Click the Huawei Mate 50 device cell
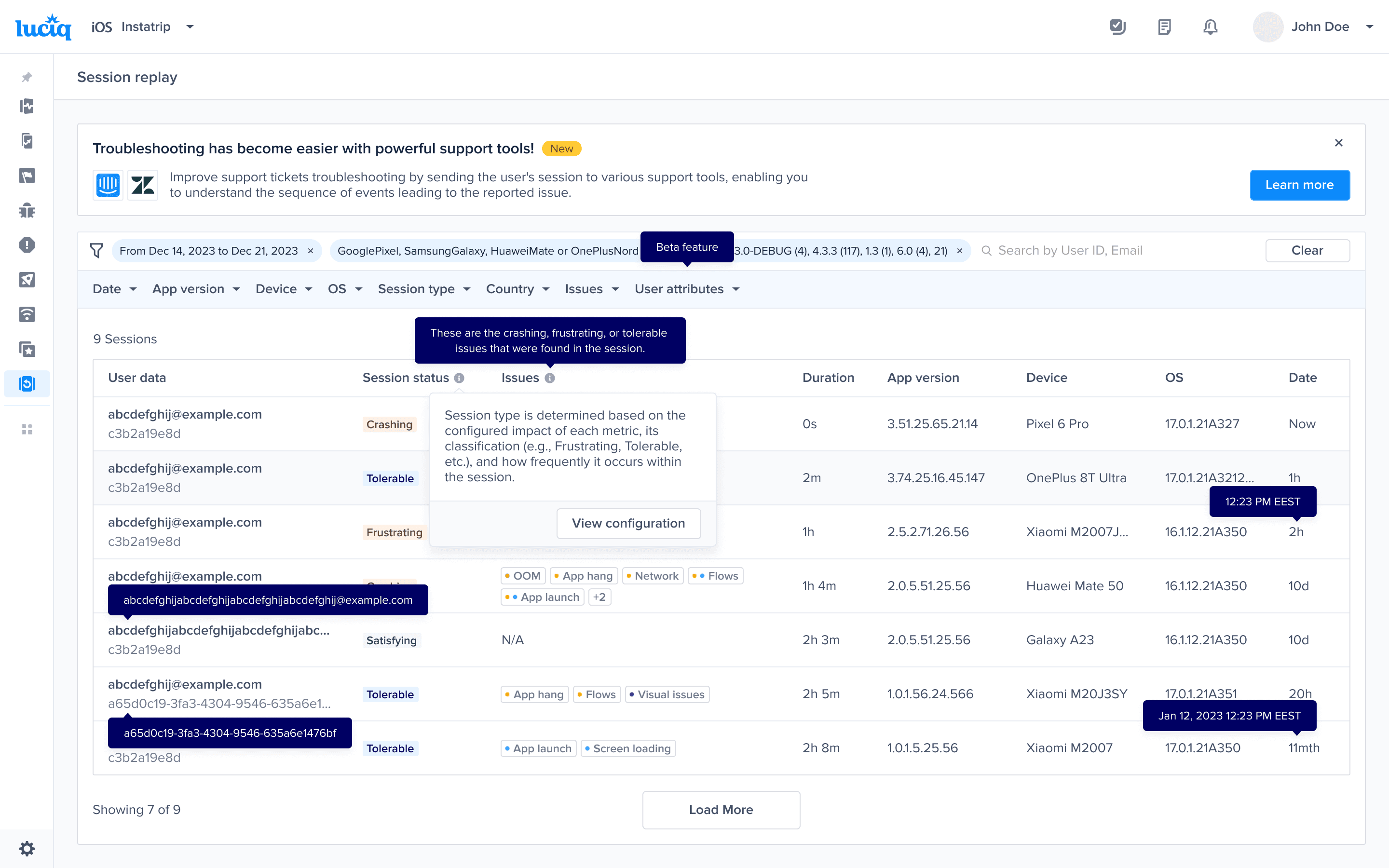 [x=1075, y=585]
